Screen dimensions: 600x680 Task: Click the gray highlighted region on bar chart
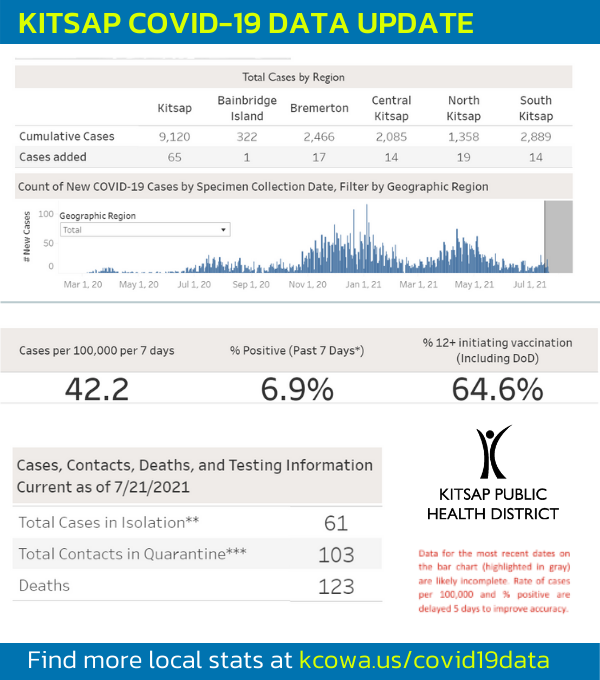558,236
